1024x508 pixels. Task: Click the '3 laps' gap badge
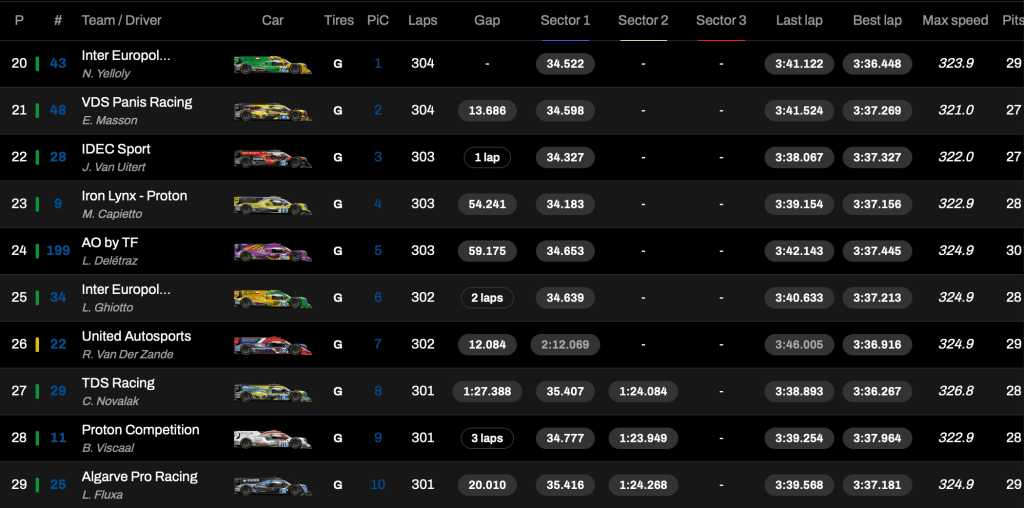(487, 438)
